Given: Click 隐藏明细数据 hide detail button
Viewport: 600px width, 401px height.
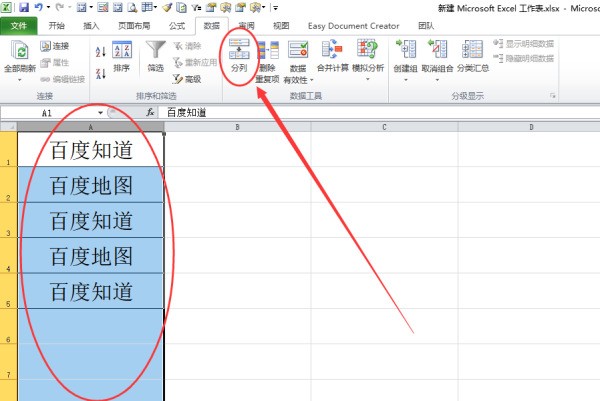Looking at the screenshot, I should click(x=523, y=59).
